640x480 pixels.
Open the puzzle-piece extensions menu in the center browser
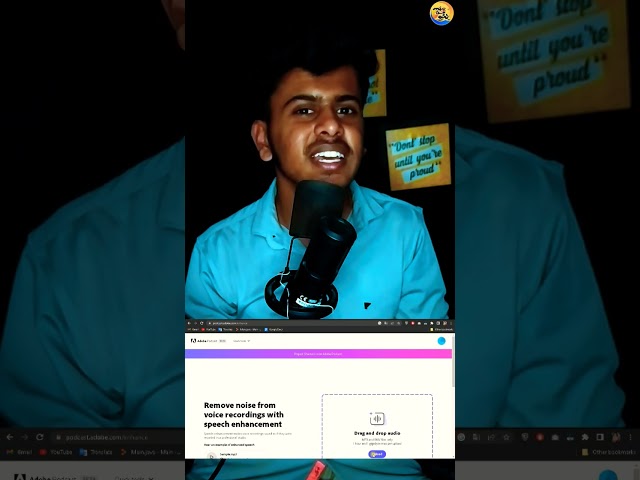[432, 323]
